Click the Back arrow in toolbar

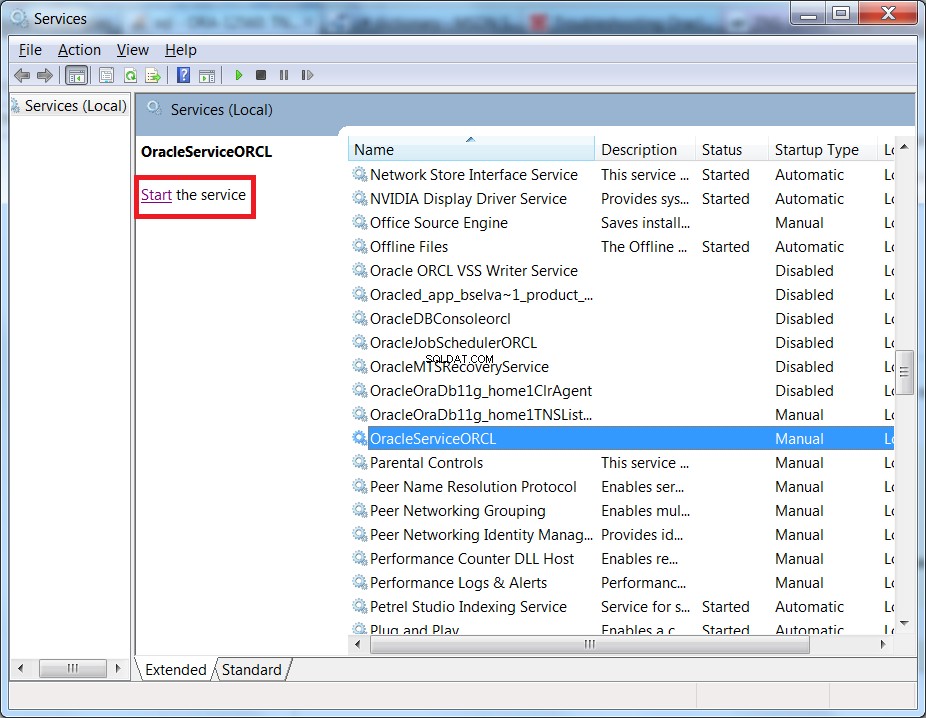(x=22, y=75)
